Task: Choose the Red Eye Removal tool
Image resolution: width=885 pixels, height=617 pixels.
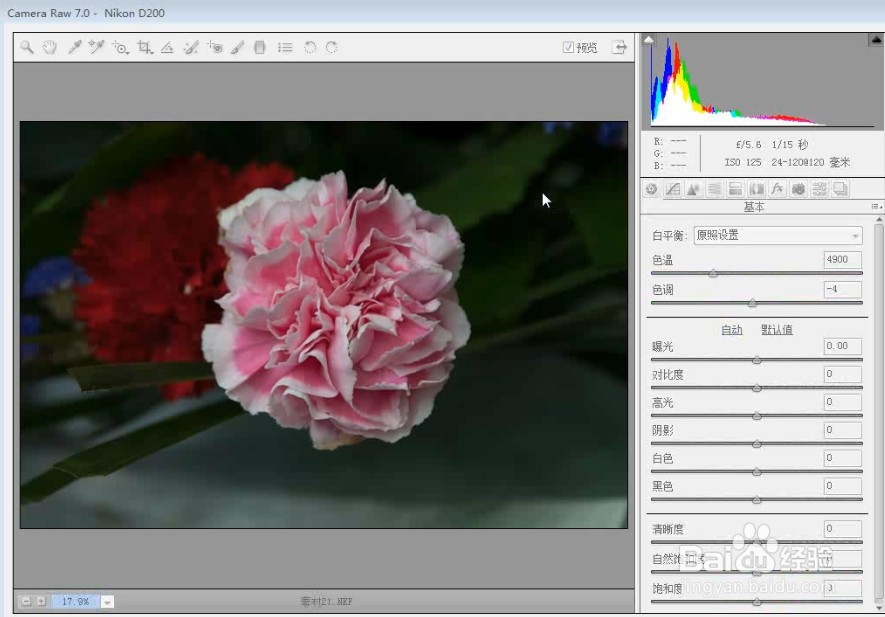Action: pos(214,47)
